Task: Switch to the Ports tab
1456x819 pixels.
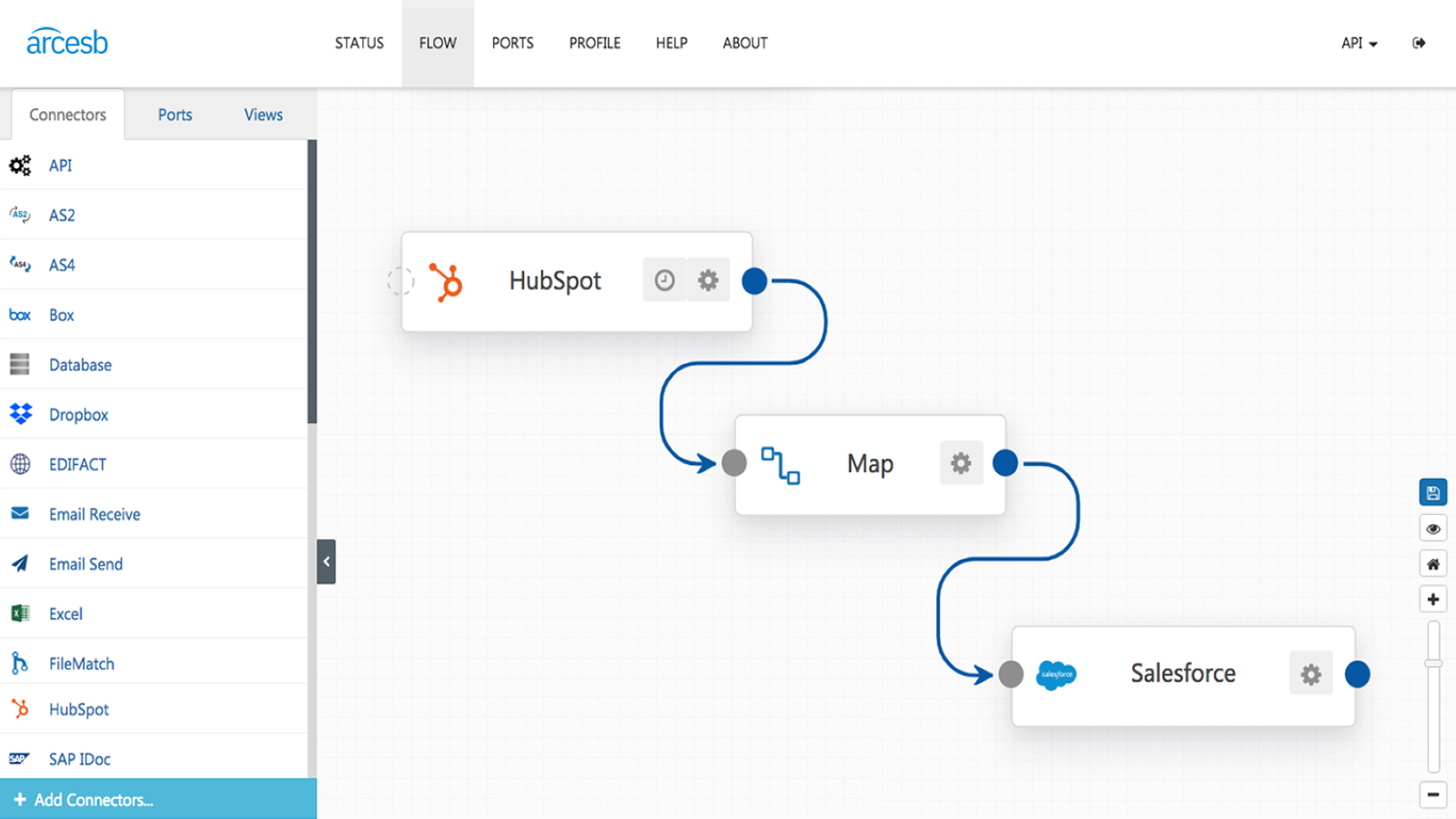Action: [x=175, y=114]
